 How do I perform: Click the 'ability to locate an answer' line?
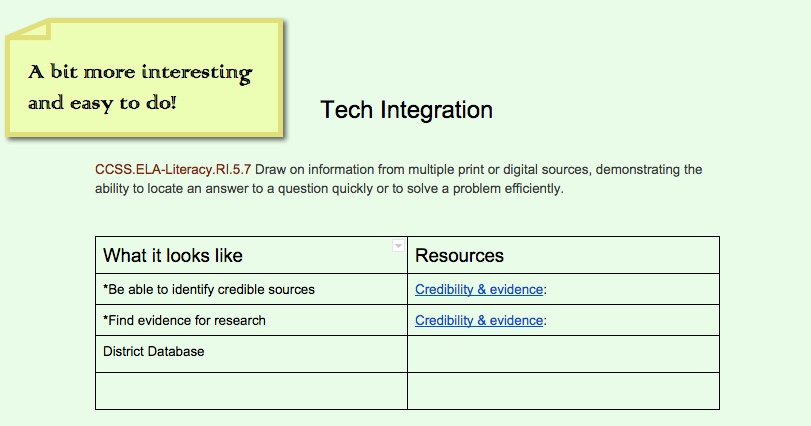pyautogui.click(x=330, y=188)
